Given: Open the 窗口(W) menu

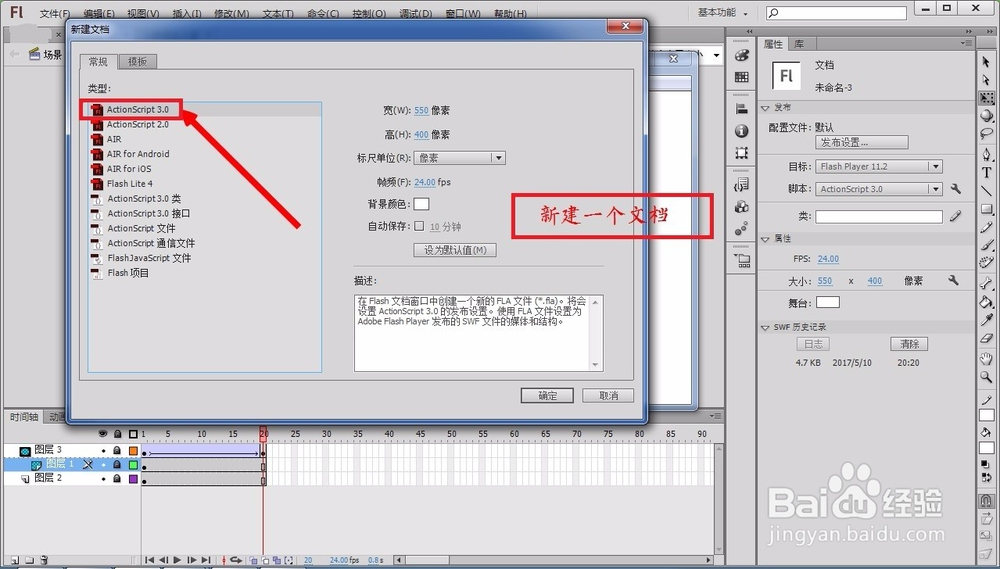Looking at the screenshot, I should click(x=463, y=13).
